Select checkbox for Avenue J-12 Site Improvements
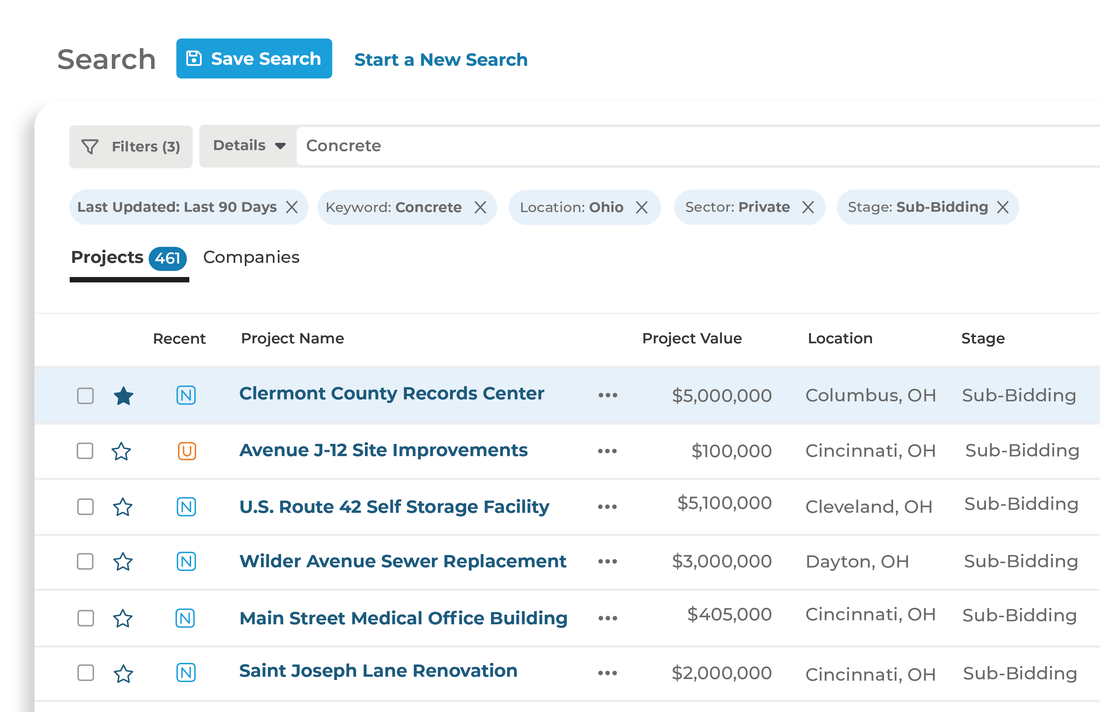Image resolution: width=1100 pixels, height=712 pixels. (86, 450)
